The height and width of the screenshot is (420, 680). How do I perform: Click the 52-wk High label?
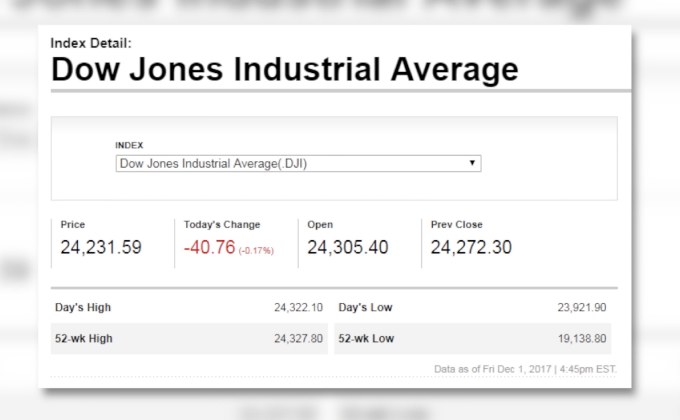84,338
